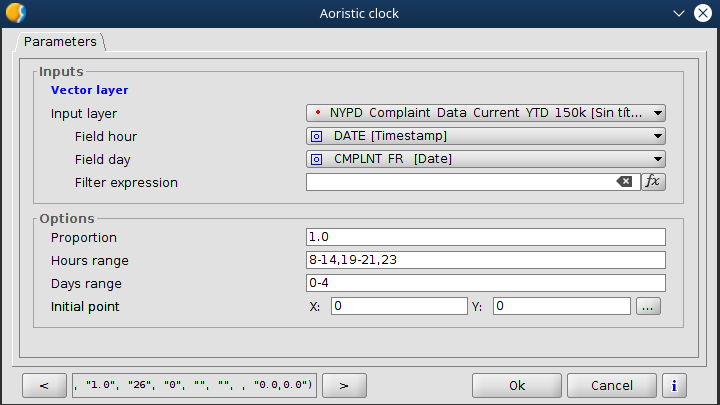Open the initial point picker ellipsis button
720x405 pixels.
tap(648, 306)
